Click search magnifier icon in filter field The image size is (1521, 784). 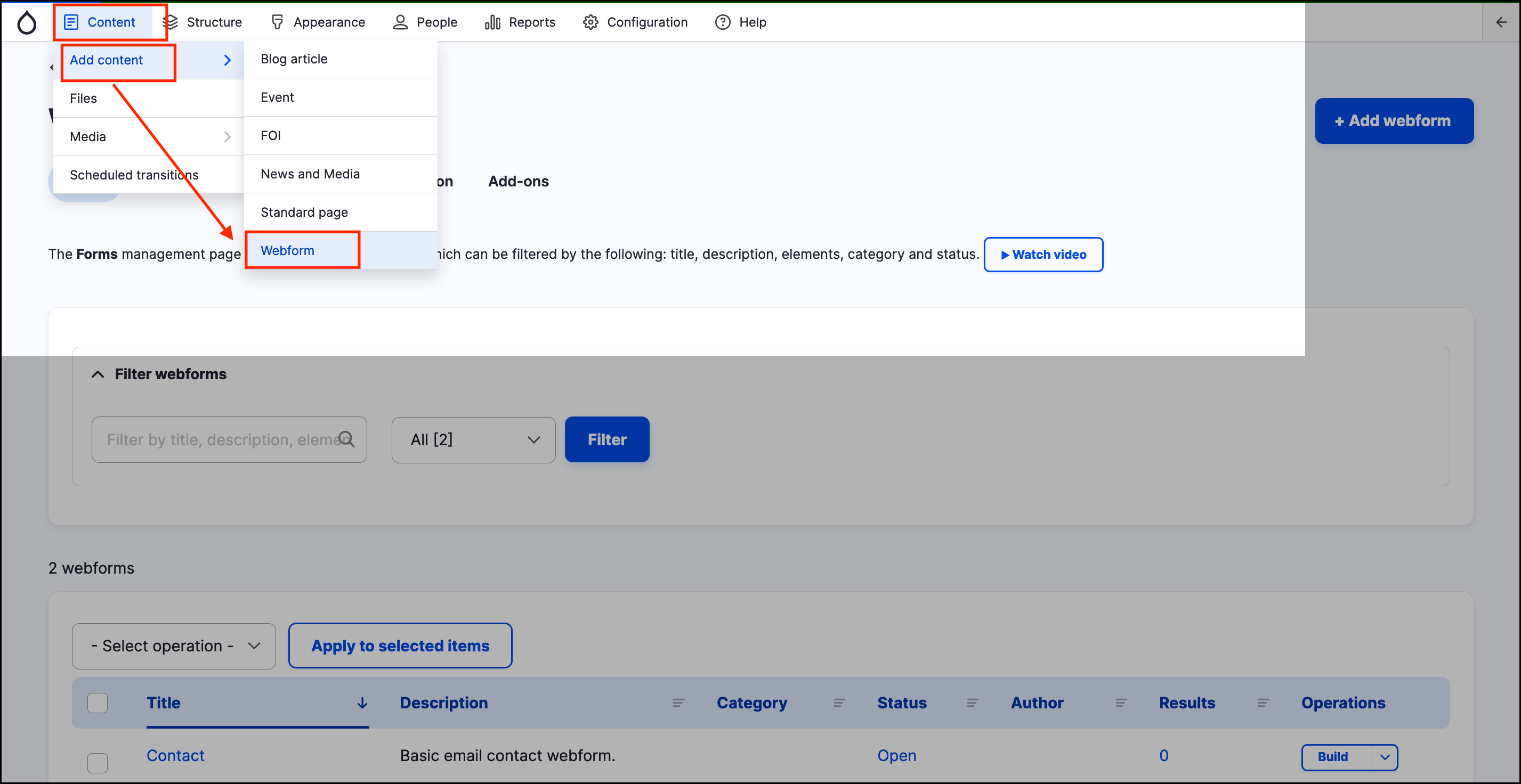(x=346, y=439)
